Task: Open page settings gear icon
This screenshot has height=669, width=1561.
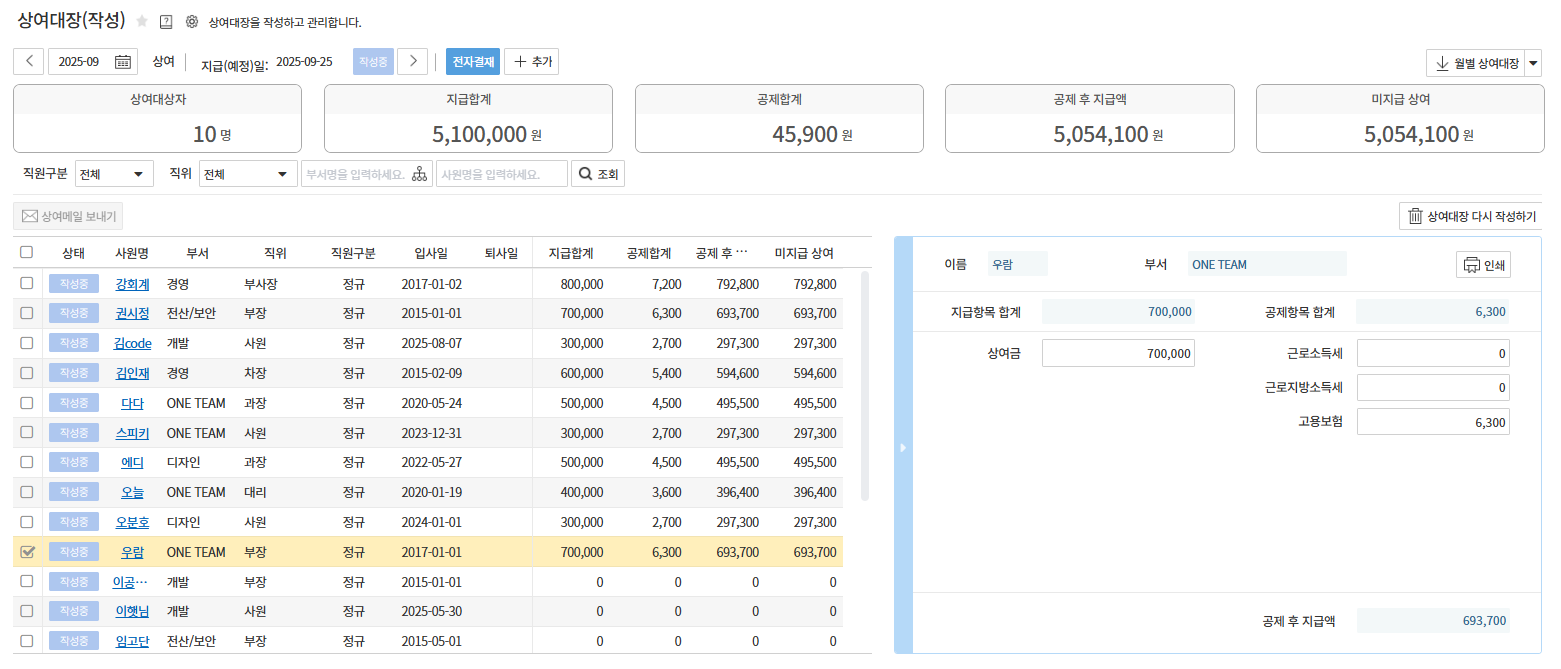Action: click(192, 21)
